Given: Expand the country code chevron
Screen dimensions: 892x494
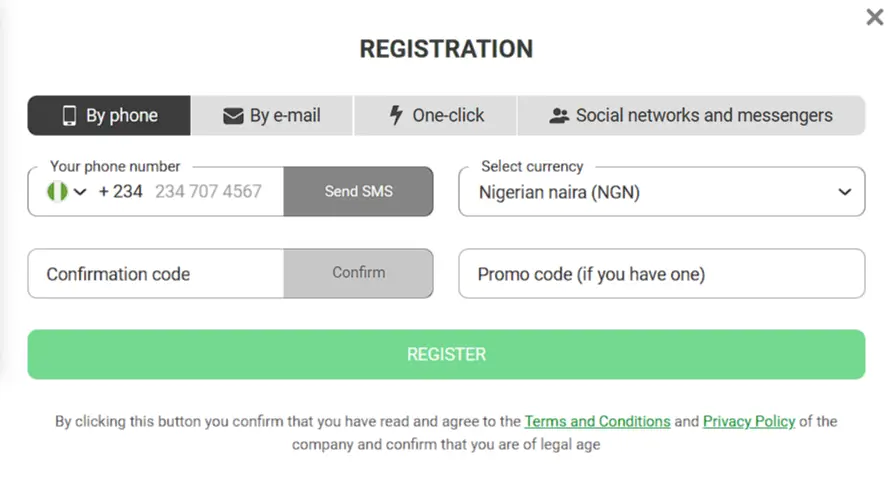Looking at the screenshot, I should [80, 192].
